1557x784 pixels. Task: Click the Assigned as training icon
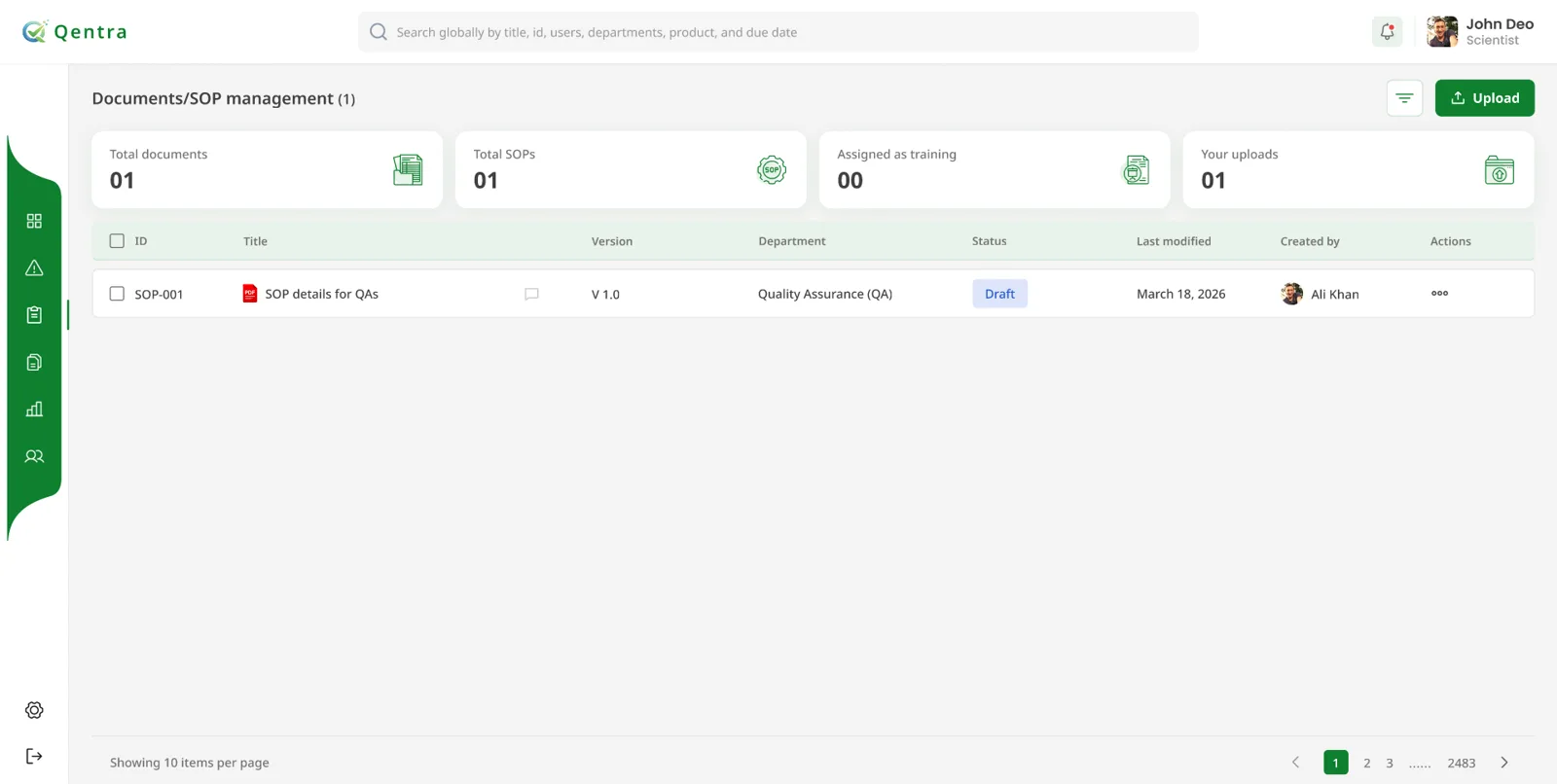[x=1136, y=170]
